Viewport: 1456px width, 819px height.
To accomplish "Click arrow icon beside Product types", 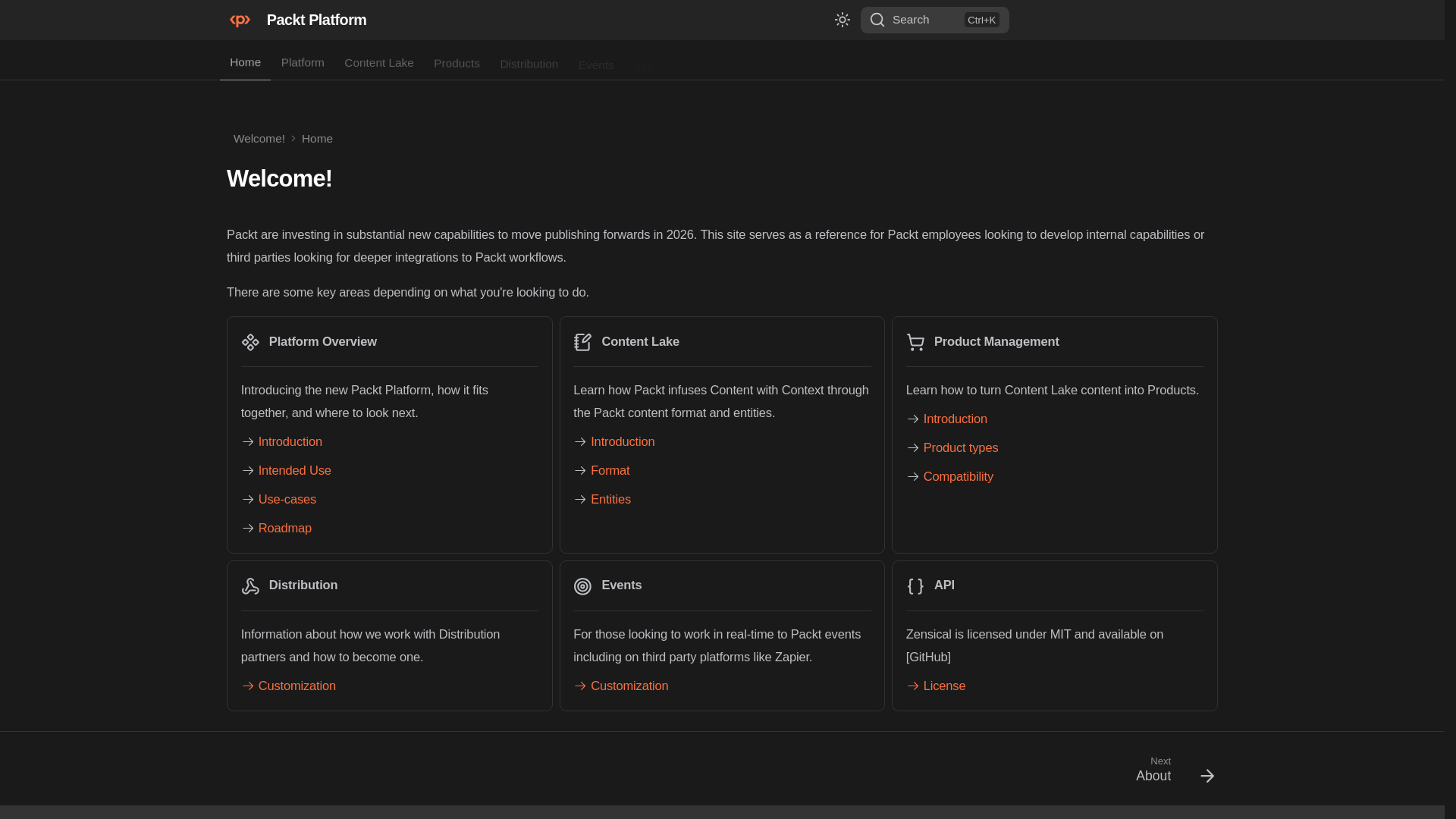I will point(913,448).
